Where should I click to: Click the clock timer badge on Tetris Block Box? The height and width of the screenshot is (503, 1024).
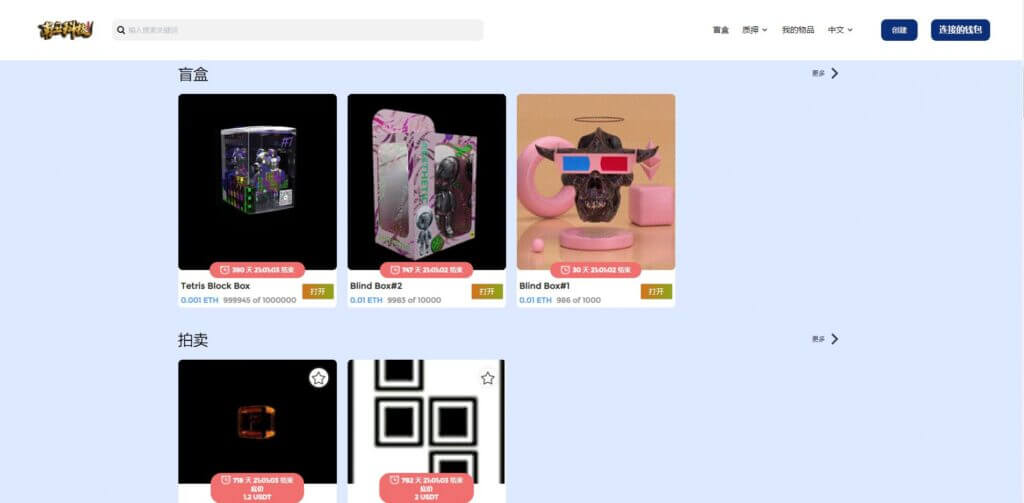click(257, 270)
